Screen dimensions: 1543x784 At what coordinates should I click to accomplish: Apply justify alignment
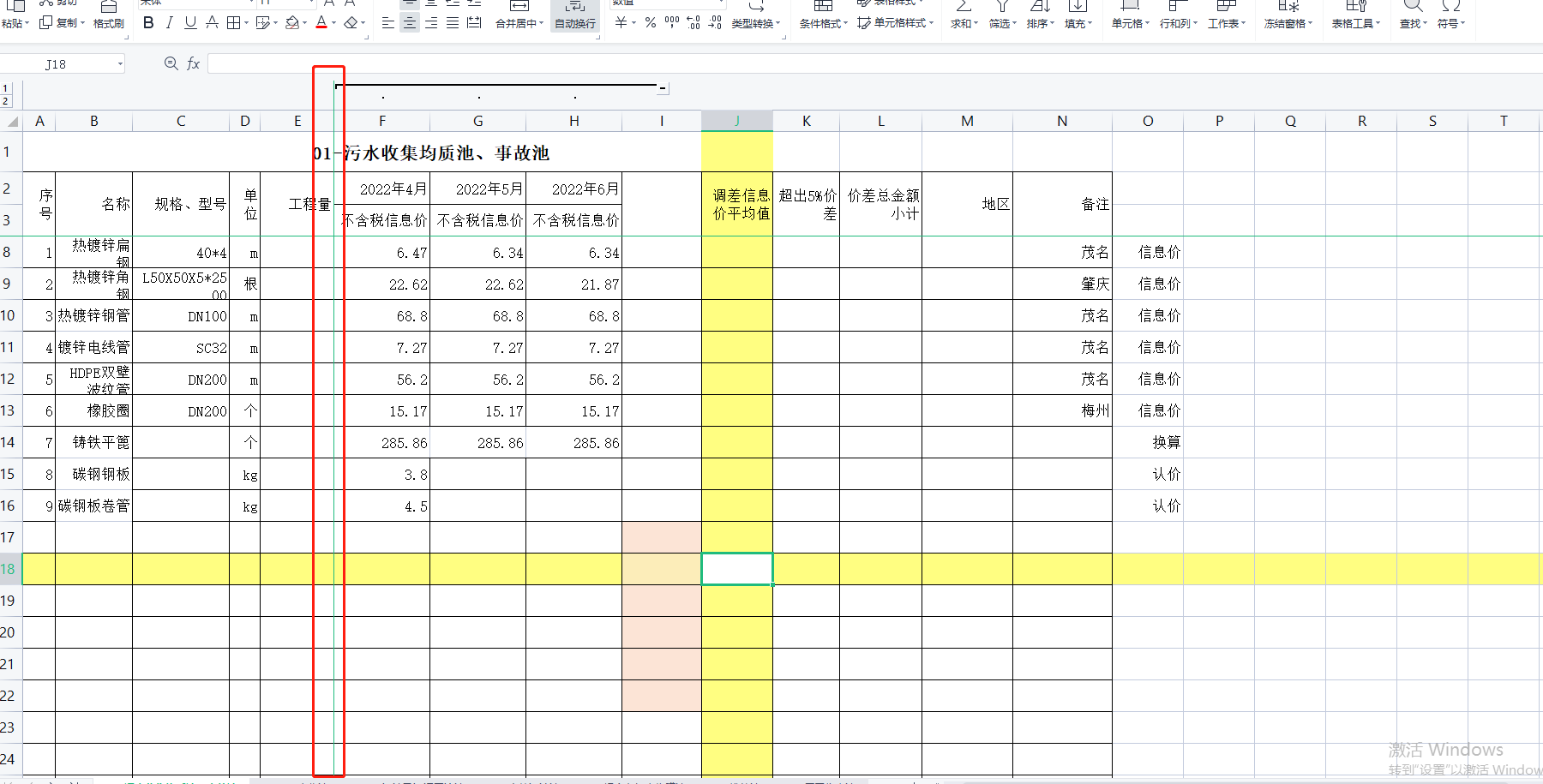tap(453, 23)
